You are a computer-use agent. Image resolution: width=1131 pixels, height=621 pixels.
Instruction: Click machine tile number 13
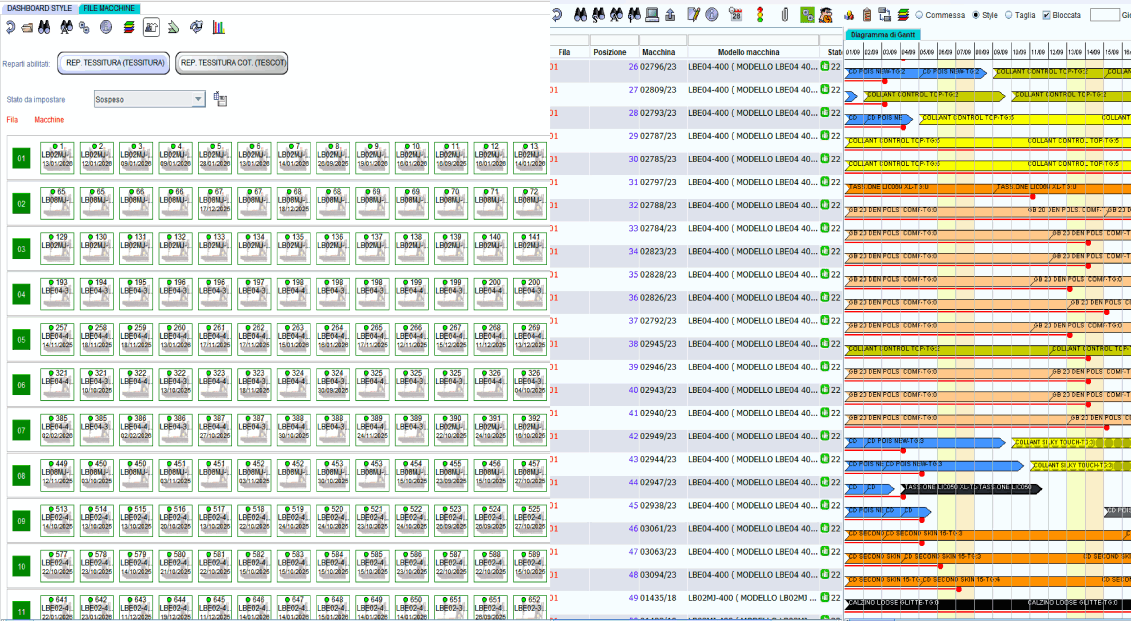[x=529, y=158]
